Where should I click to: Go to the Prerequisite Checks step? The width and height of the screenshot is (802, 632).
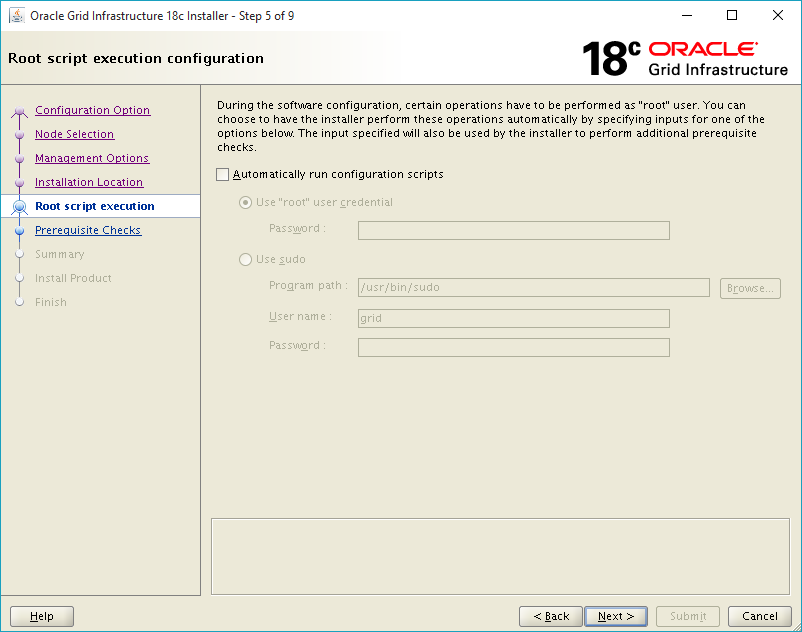[88, 230]
